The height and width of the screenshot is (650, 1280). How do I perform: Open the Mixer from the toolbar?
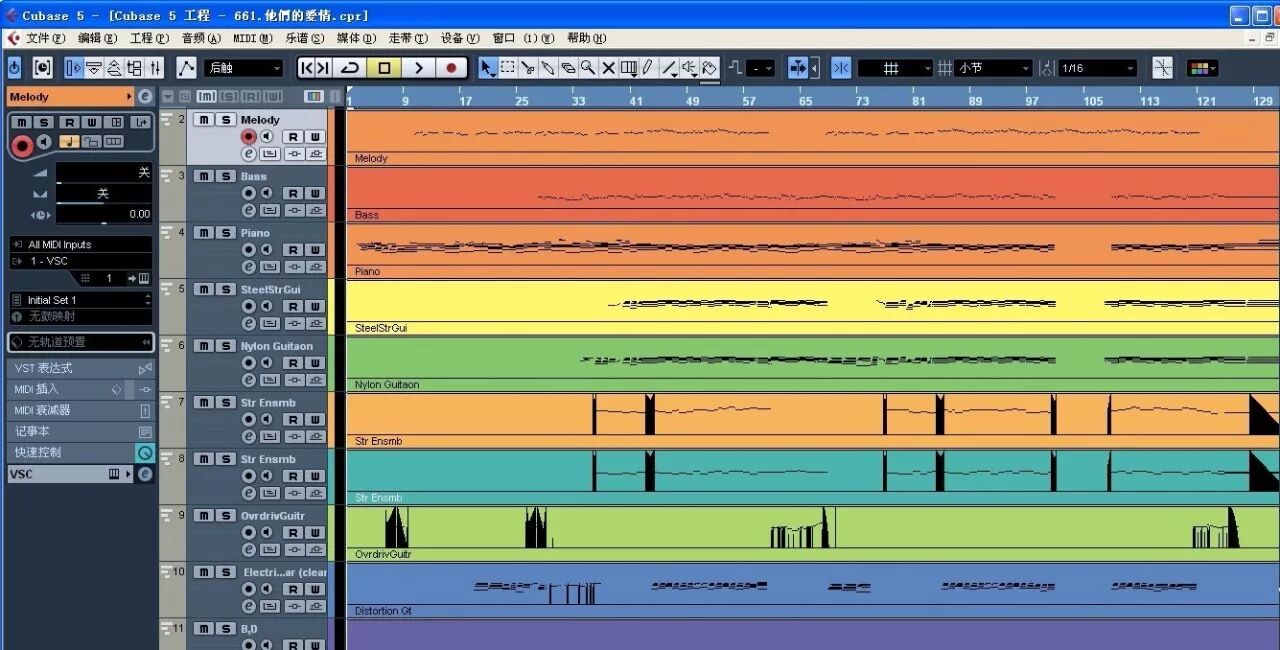(x=155, y=68)
